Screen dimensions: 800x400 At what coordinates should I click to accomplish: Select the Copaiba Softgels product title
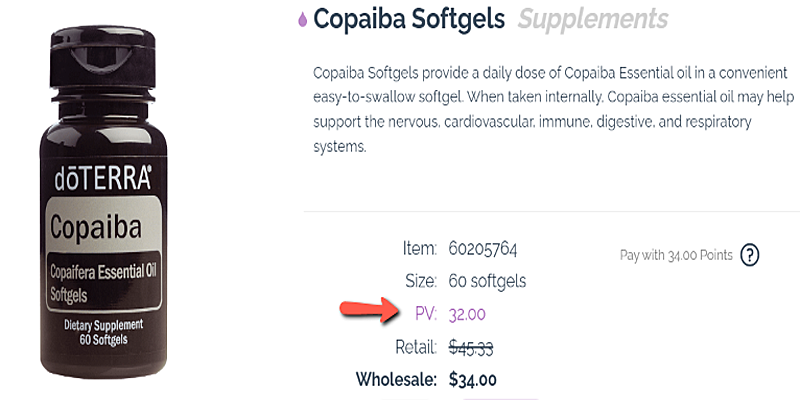pos(409,18)
